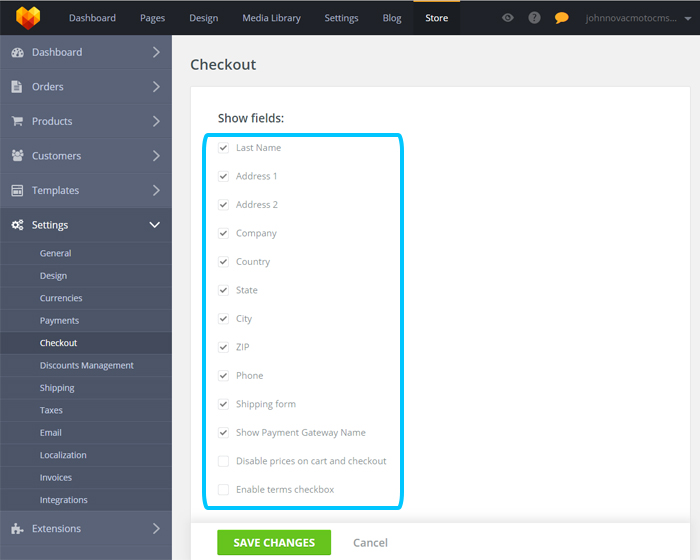700x560 pixels.
Task: Open the orange chat bubble icon
Action: (561, 18)
